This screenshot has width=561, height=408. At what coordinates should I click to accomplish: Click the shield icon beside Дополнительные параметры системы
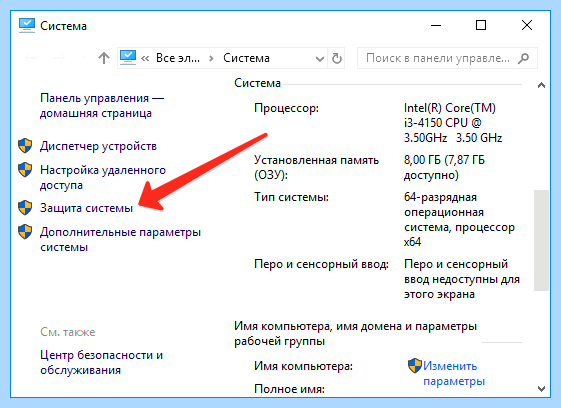tap(25, 232)
